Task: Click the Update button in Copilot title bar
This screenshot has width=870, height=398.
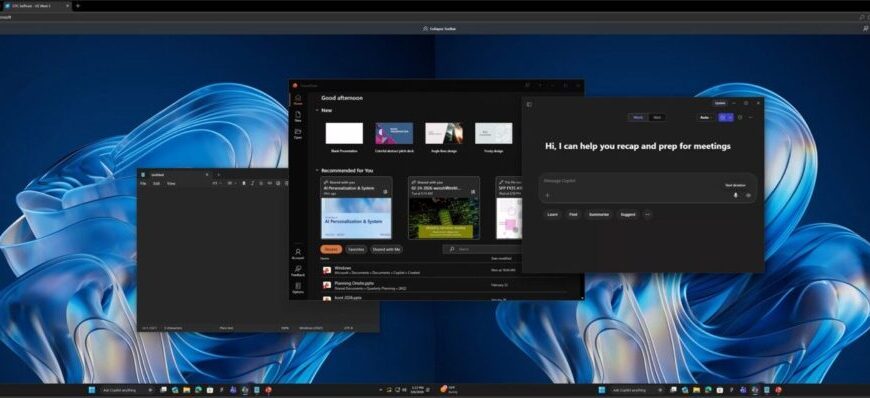Action: (x=720, y=103)
